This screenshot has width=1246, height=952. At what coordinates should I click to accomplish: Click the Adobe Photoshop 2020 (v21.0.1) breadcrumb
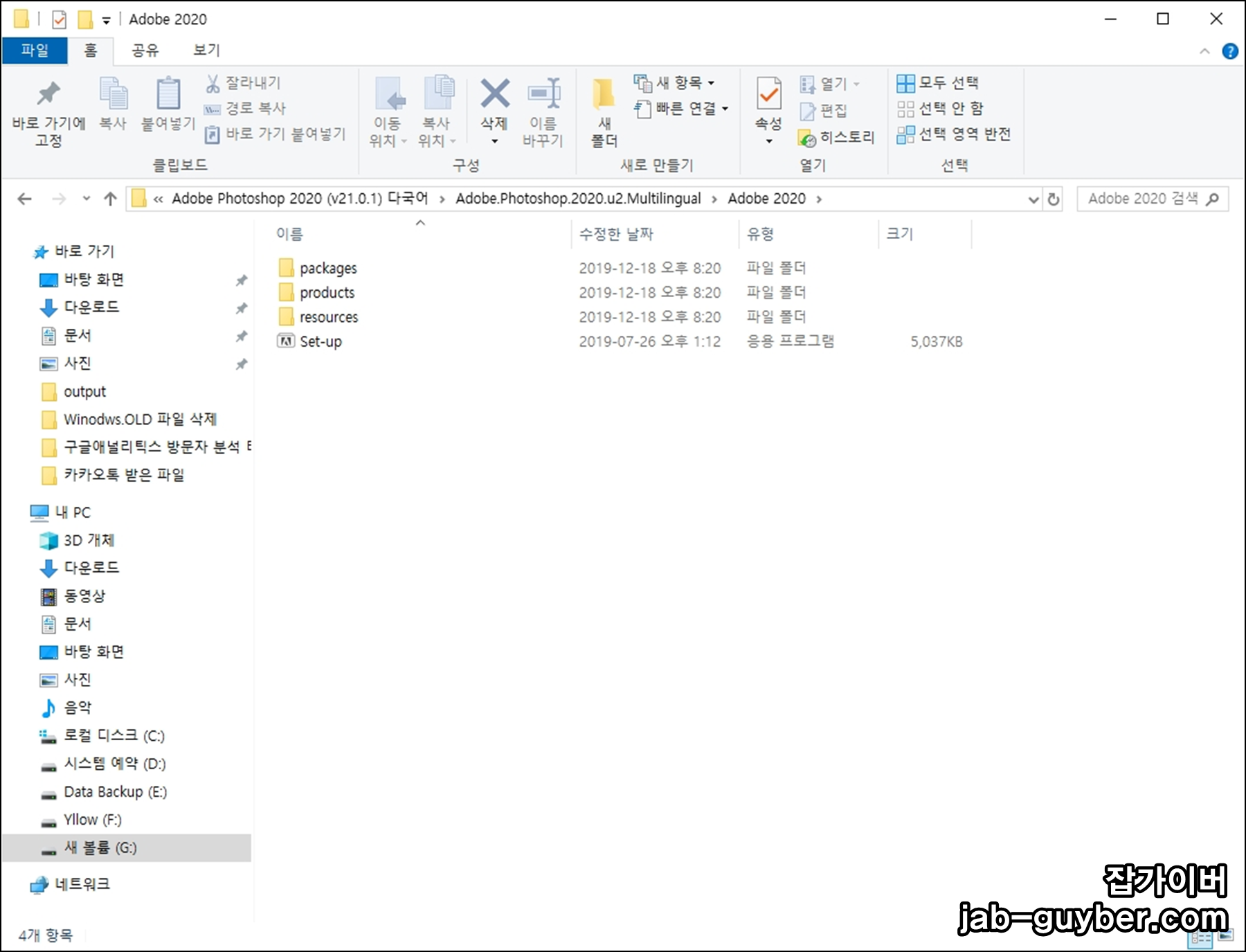pos(300,199)
